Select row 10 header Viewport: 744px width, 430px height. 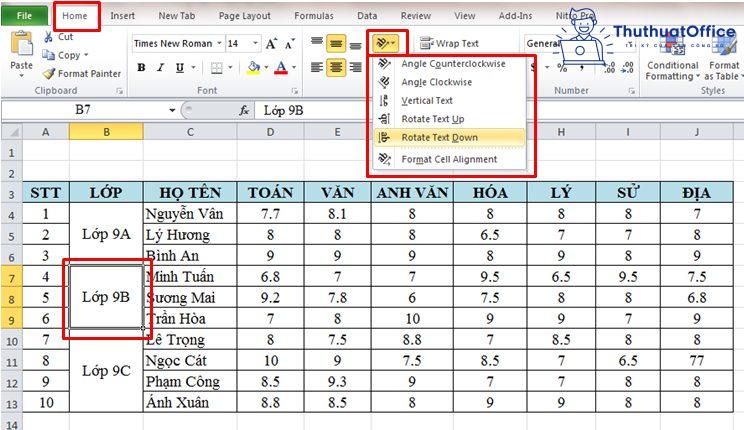[12, 341]
